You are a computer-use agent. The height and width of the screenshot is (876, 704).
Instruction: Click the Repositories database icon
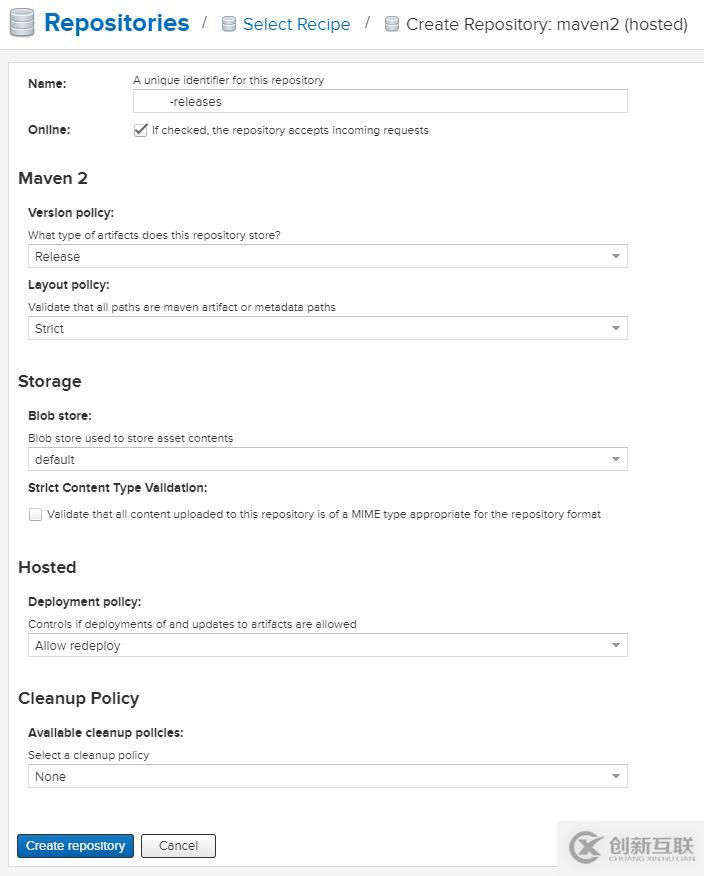coord(21,23)
